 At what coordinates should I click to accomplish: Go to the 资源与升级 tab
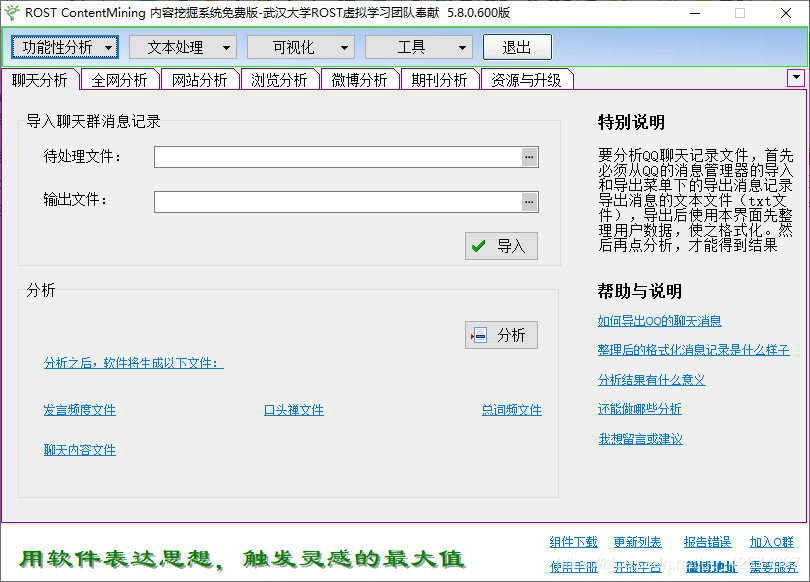[526, 80]
